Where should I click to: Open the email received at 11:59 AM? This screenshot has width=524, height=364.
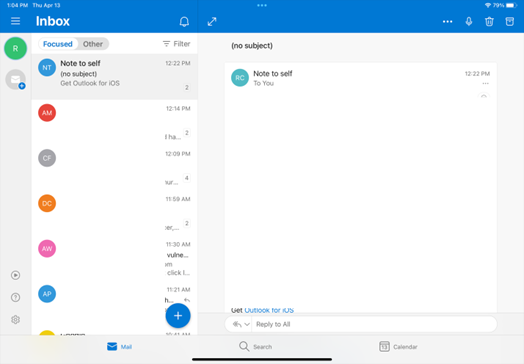point(115,213)
